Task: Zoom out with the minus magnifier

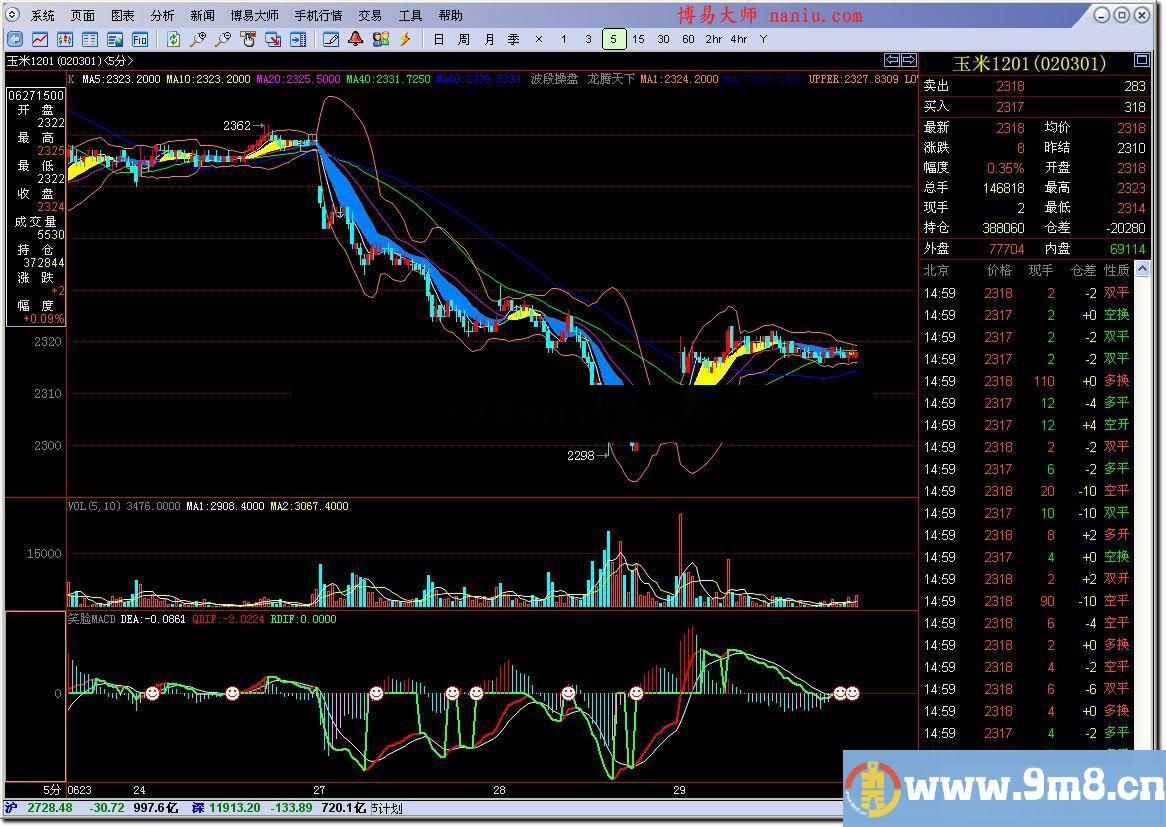Action: pos(223,39)
